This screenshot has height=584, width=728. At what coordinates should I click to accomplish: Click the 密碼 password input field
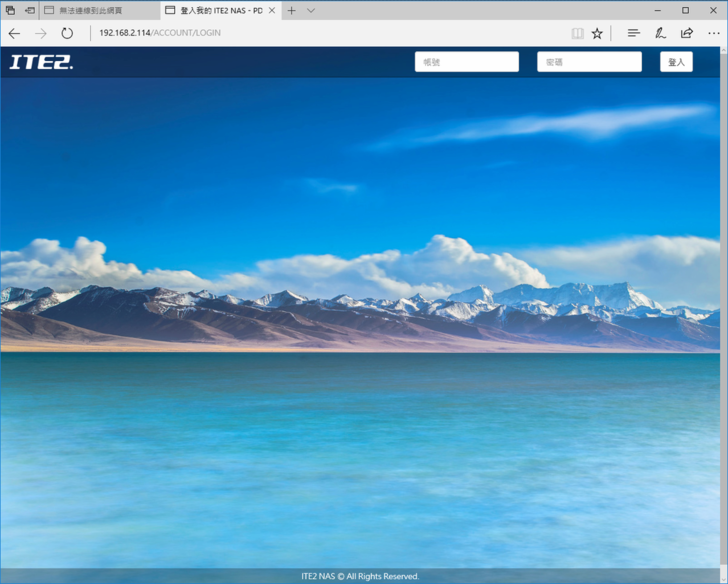pos(589,62)
